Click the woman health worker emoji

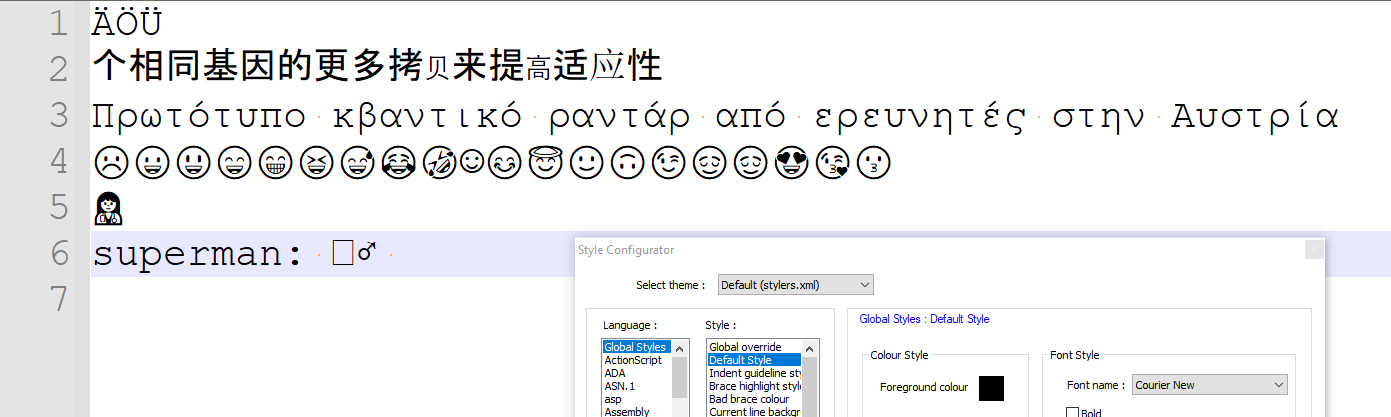point(107,208)
